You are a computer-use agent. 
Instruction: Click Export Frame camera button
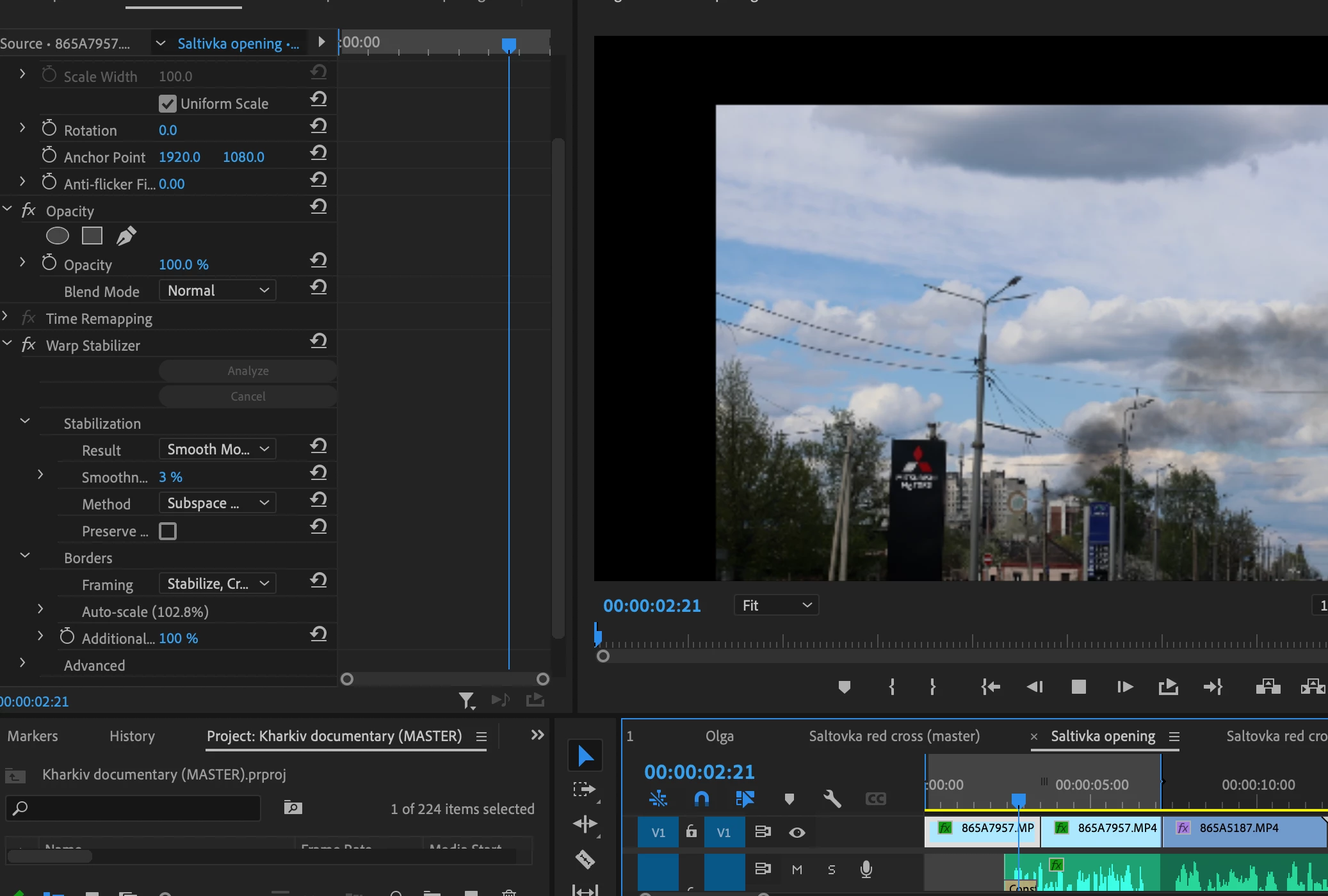coord(1168,687)
